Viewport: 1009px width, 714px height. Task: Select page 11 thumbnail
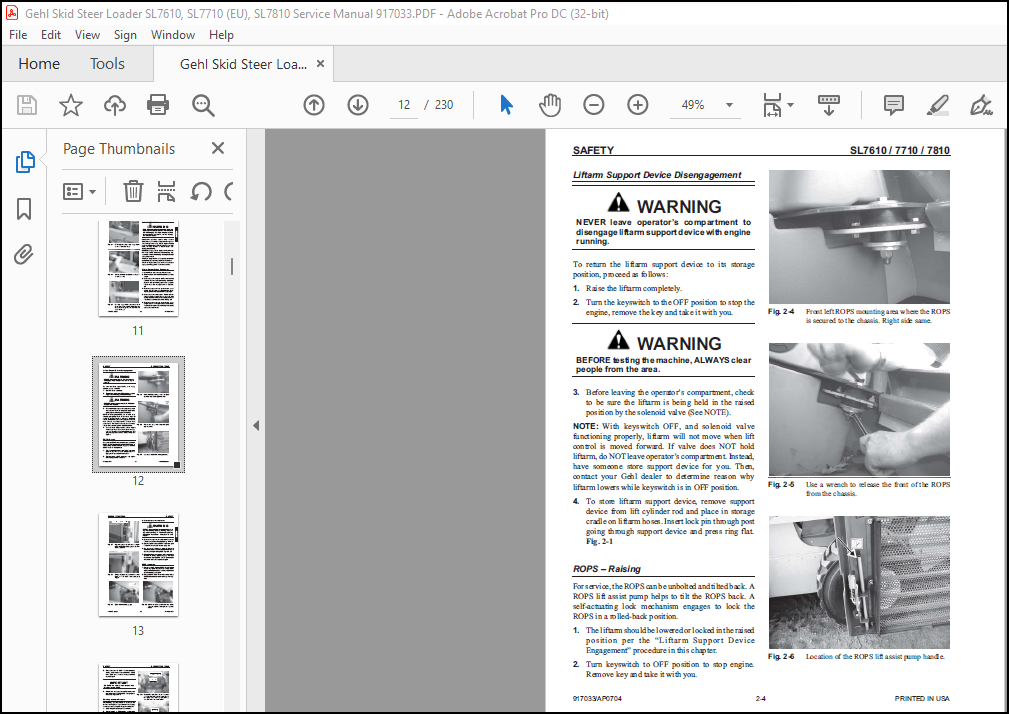pyautogui.click(x=138, y=268)
